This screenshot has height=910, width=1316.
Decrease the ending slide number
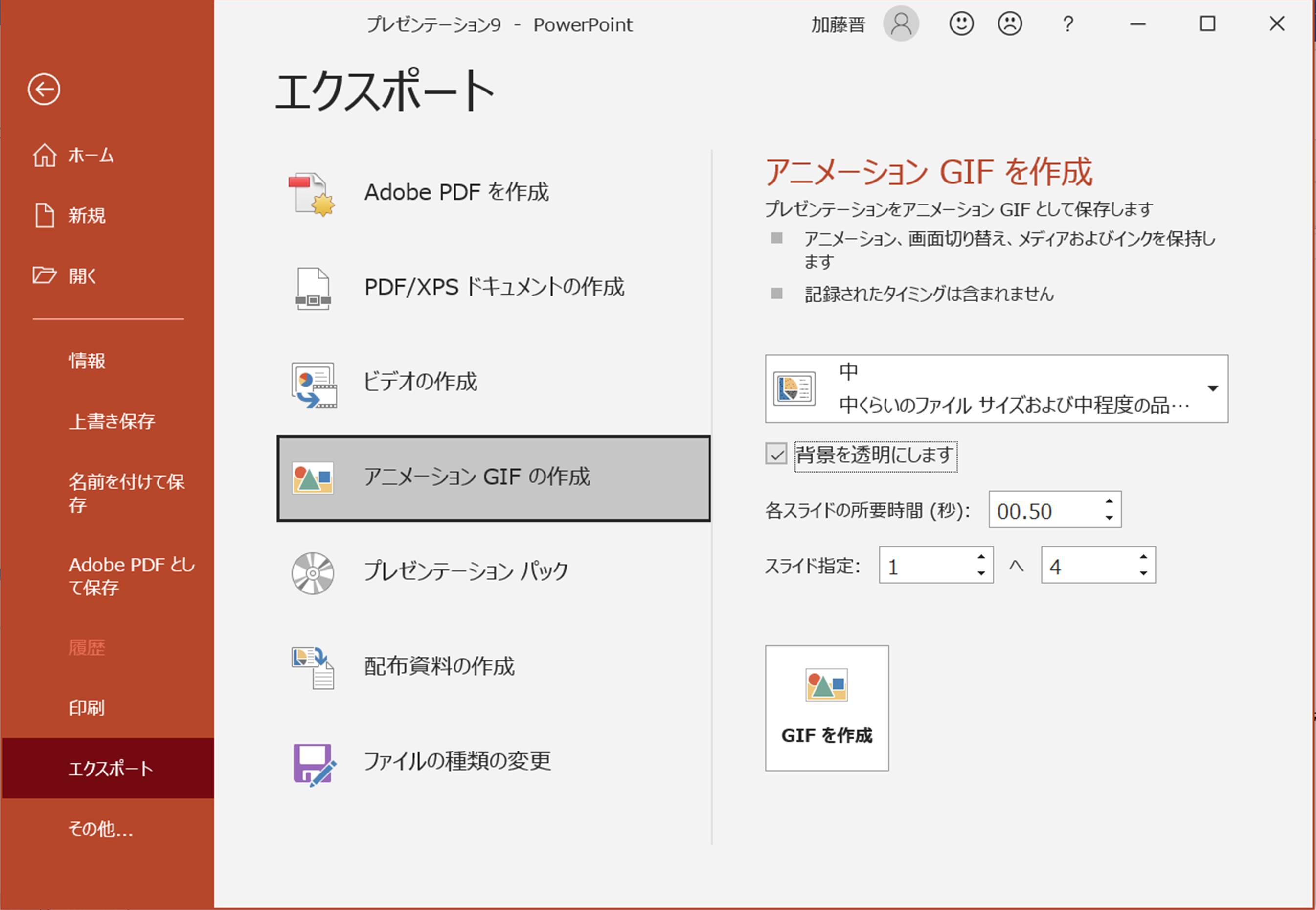(1143, 573)
